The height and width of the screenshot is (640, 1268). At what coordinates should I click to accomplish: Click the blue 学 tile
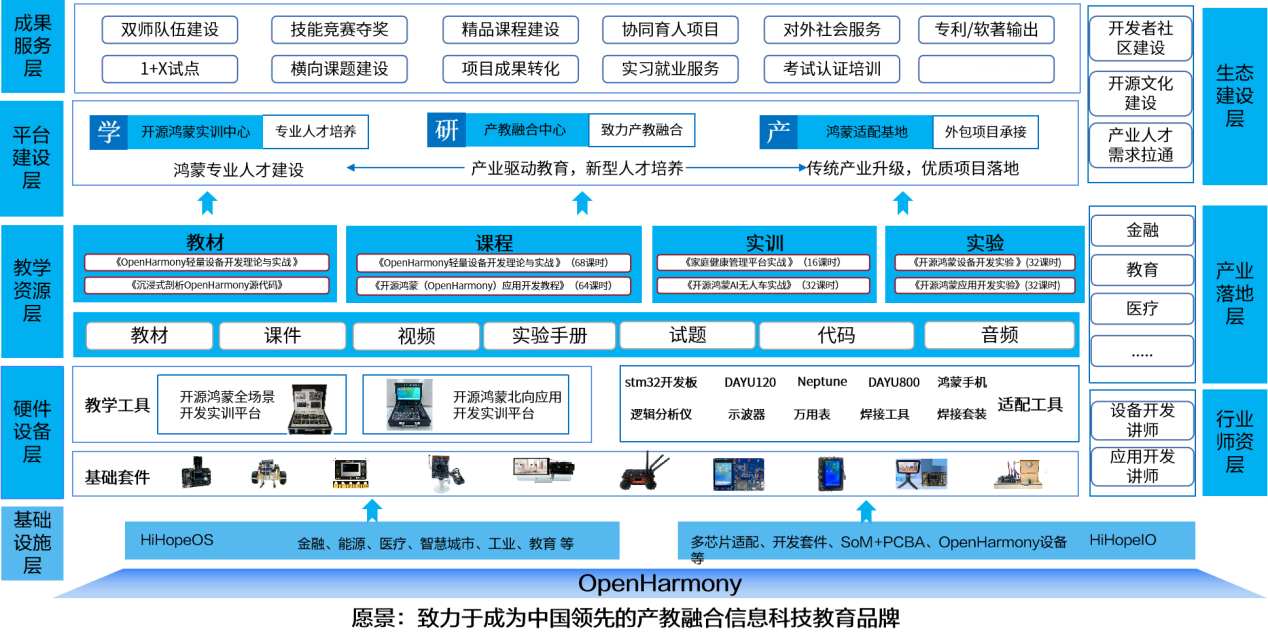click(108, 132)
